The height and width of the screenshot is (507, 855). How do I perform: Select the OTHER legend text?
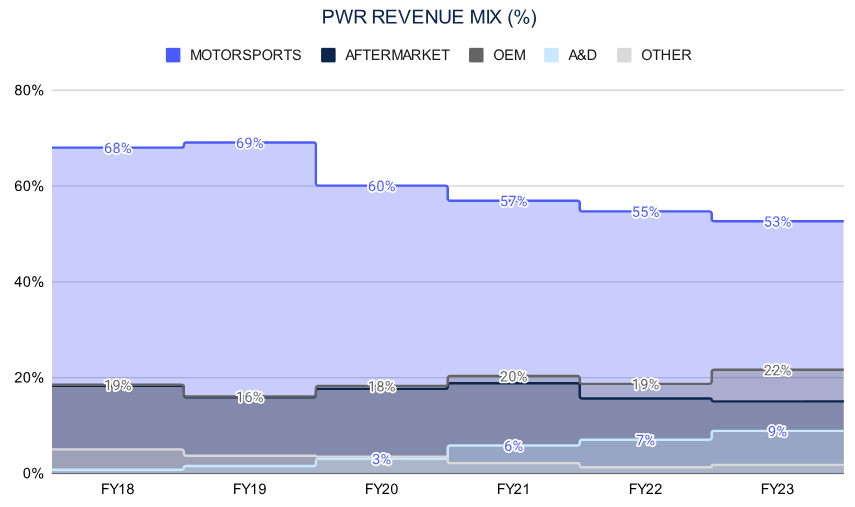coord(666,55)
